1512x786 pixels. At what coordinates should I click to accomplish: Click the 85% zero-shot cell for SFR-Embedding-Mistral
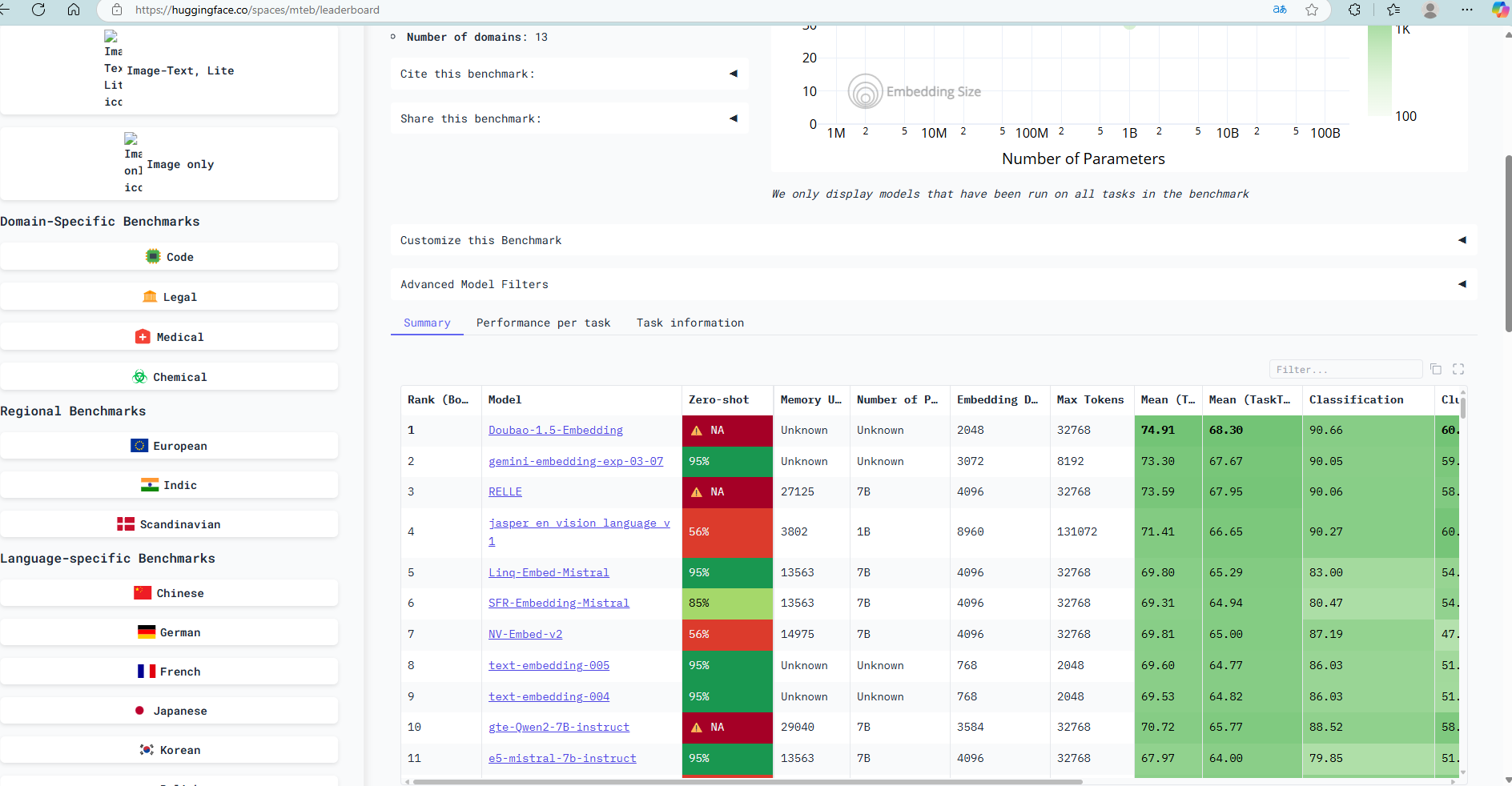pos(727,603)
